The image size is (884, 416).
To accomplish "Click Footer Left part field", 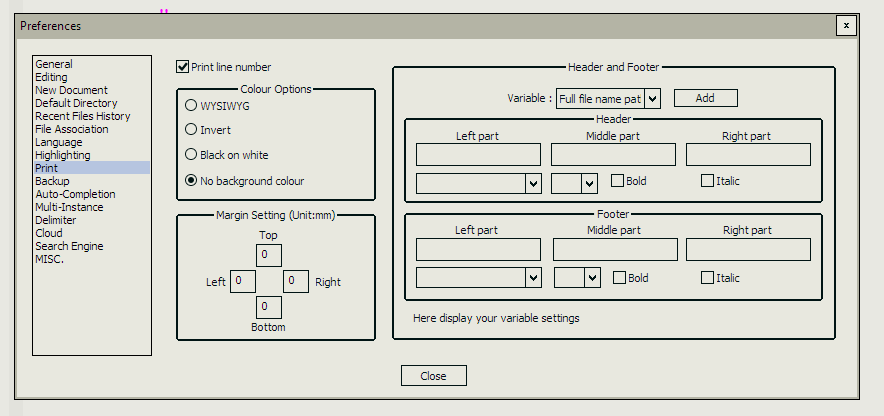I will [478, 249].
